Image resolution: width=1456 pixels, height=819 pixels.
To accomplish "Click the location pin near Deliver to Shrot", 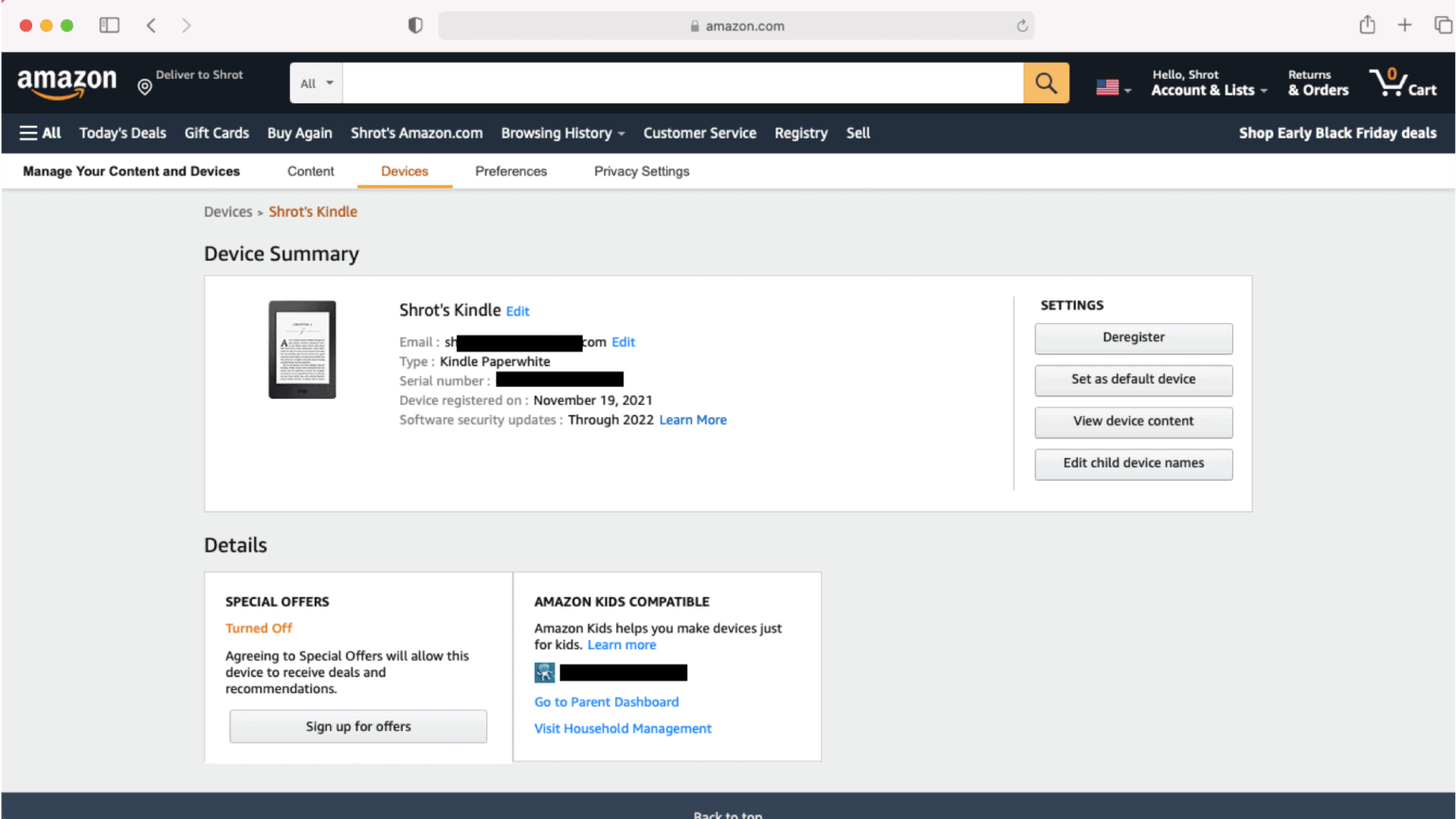I will (144, 86).
